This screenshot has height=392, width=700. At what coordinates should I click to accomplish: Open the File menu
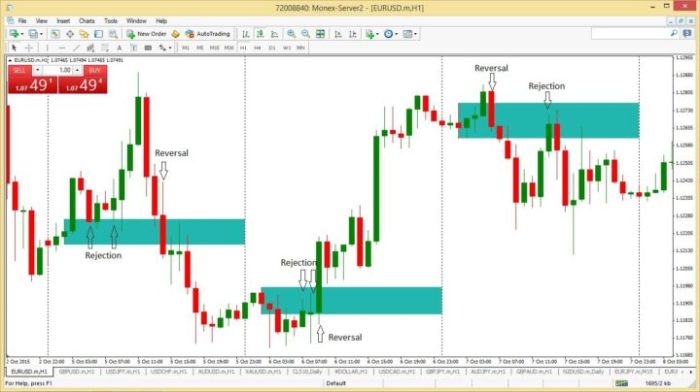[x=22, y=21]
